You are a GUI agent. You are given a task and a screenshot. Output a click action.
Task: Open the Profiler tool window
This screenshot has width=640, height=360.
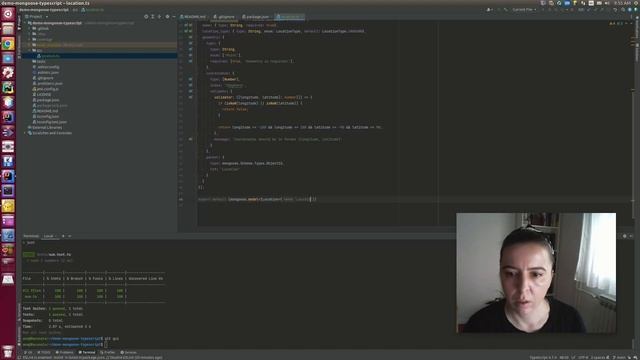[x=108, y=352]
